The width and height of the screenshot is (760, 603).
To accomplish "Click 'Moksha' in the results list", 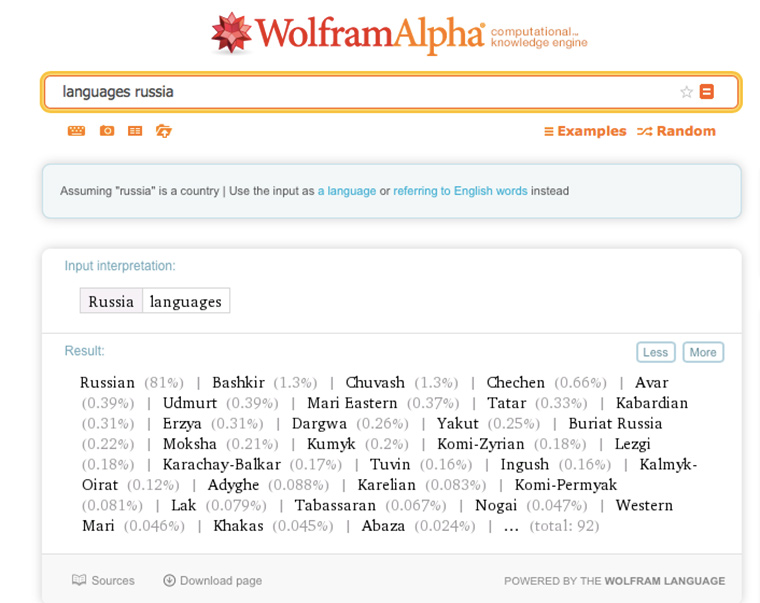I will pyautogui.click(x=190, y=444).
